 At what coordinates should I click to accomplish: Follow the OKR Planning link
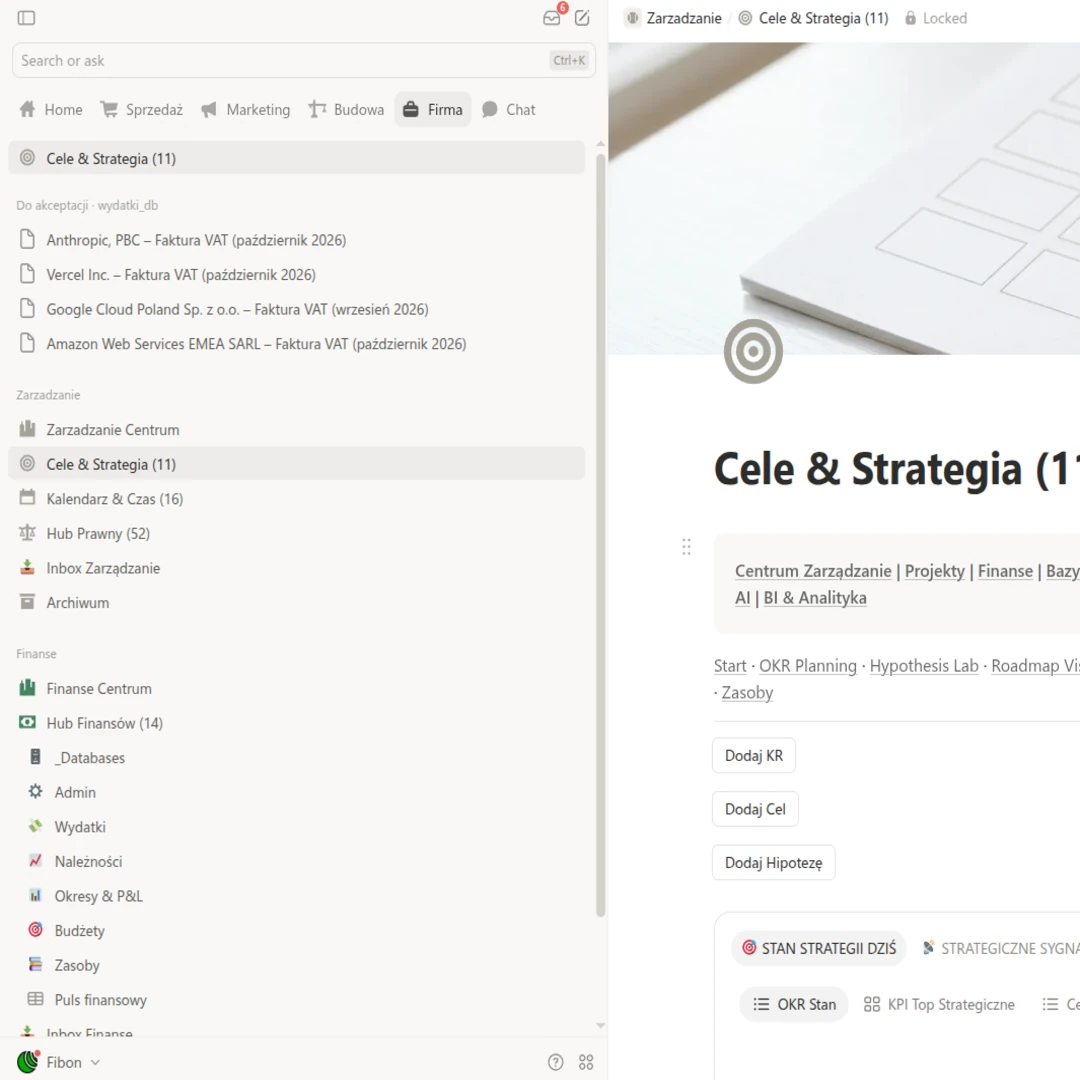pyautogui.click(x=808, y=666)
